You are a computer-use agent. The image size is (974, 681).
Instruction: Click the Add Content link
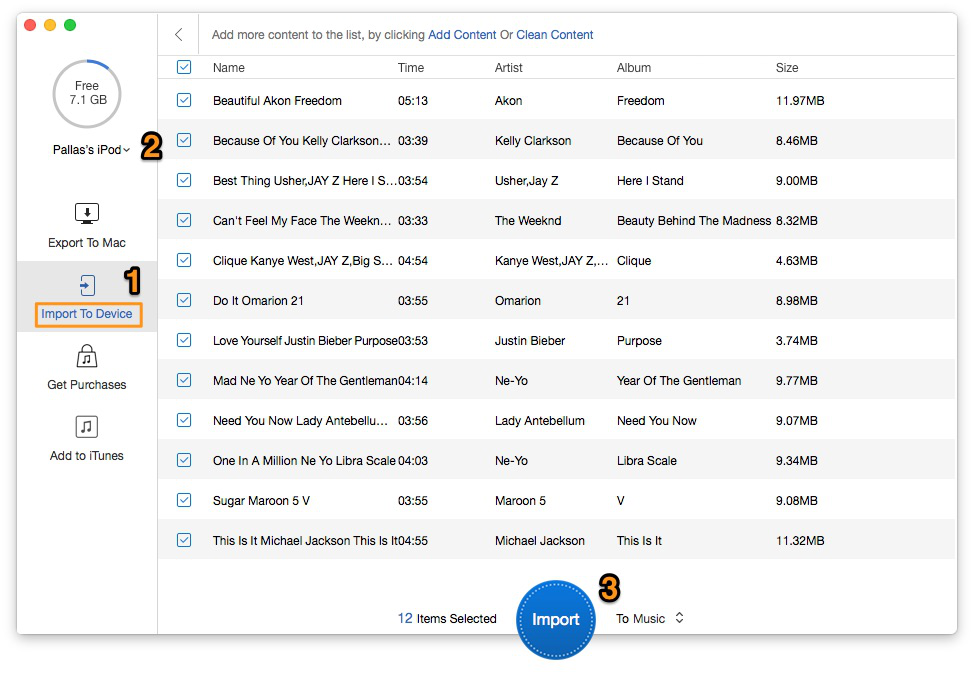tap(462, 35)
